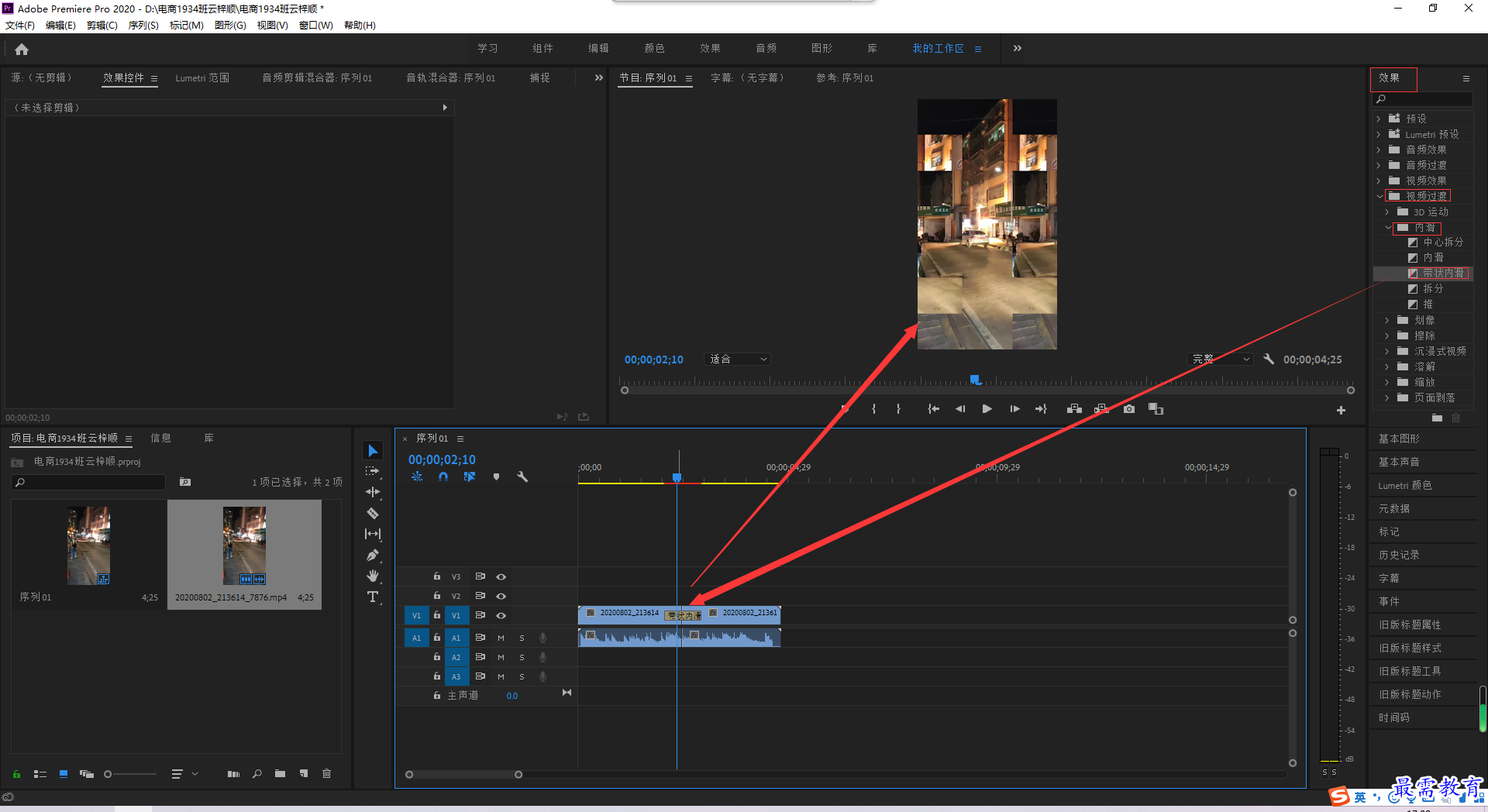Image resolution: width=1488 pixels, height=812 pixels.
Task: Click the Lift button in Program monitor
Action: tap(1074, 409)
